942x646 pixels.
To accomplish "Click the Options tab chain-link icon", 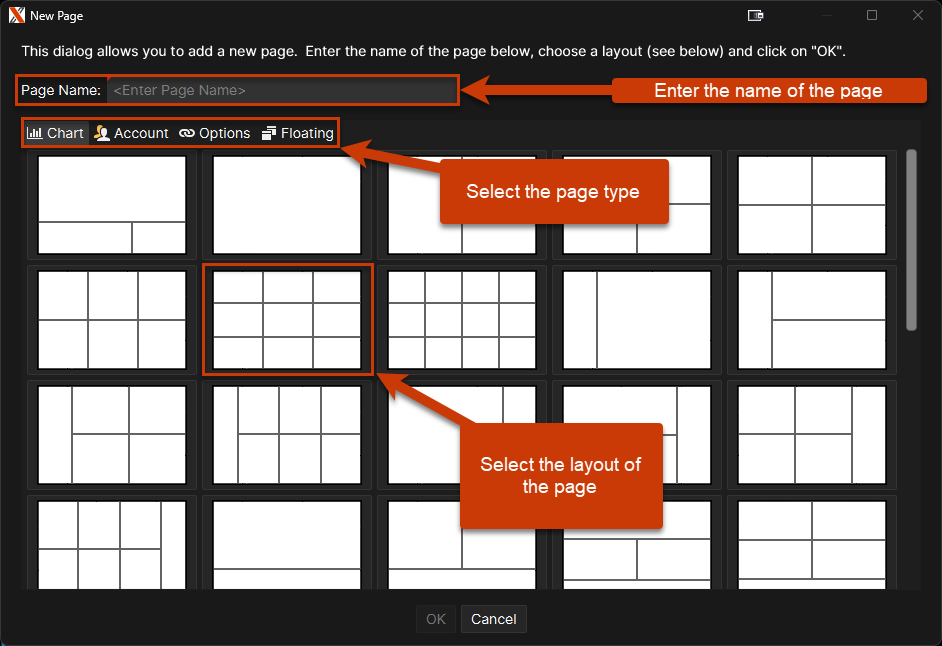I will pos(187,133).
